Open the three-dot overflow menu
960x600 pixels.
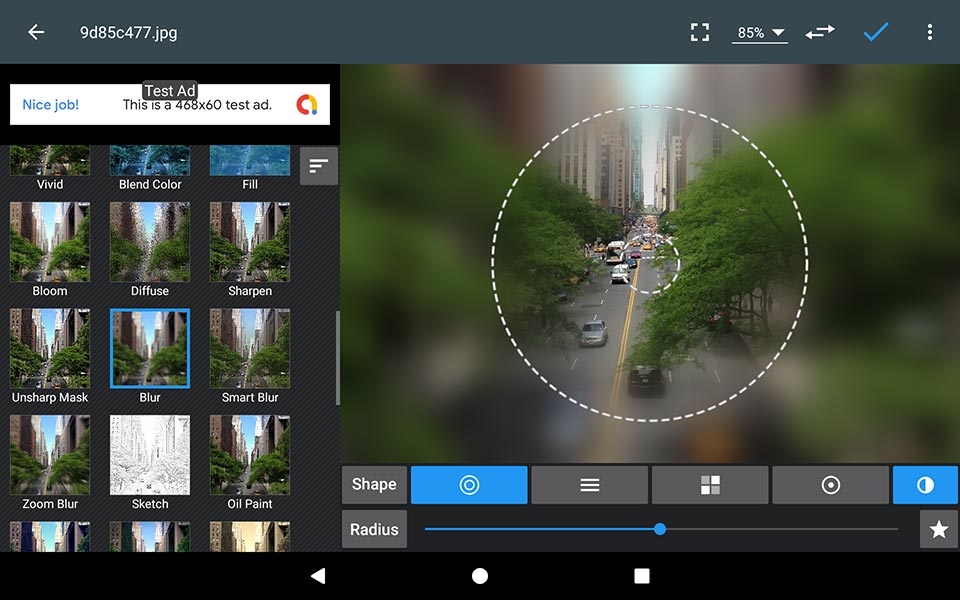[x=930, y=31]
